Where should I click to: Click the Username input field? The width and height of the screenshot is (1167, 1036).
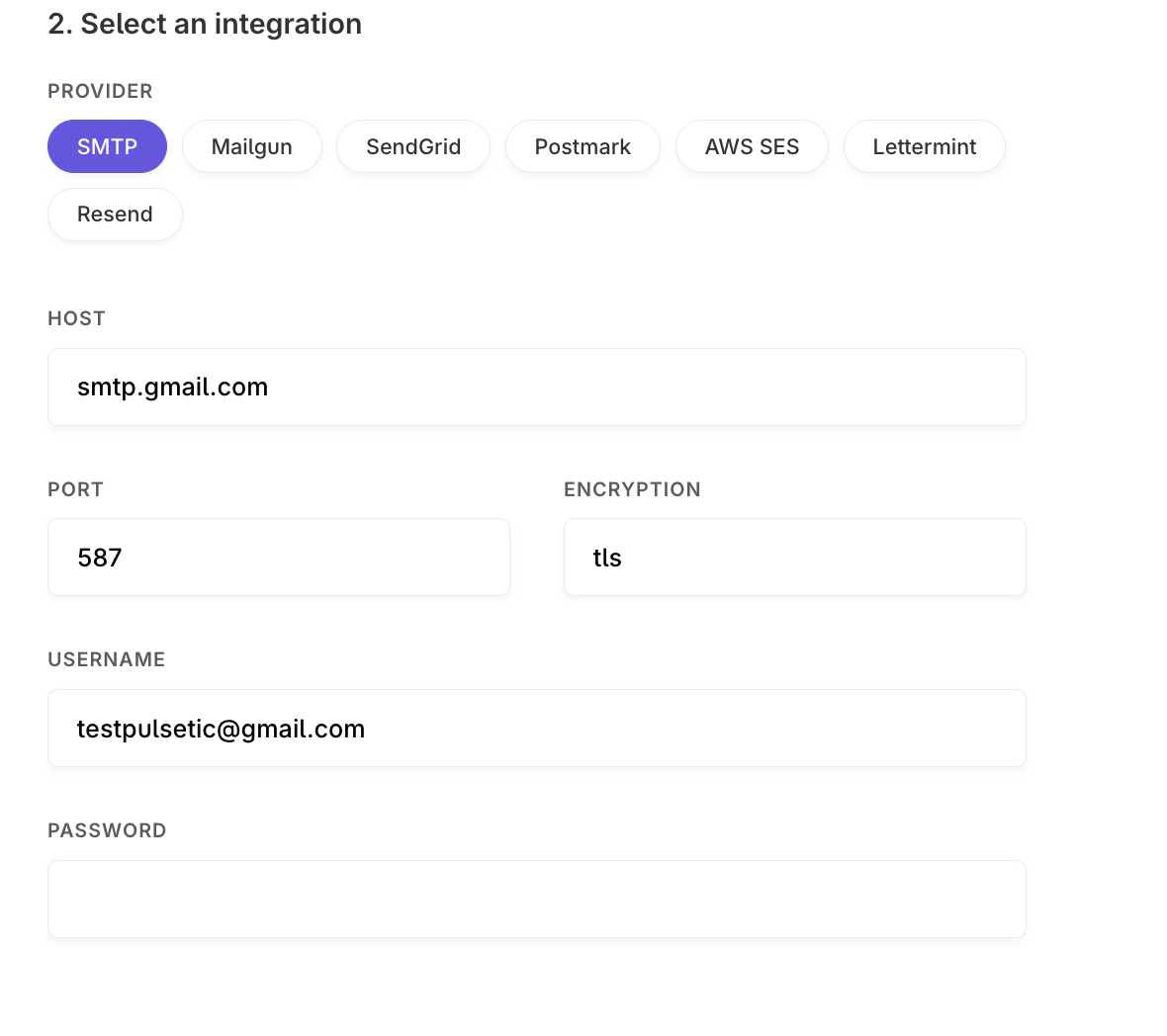point(537,728)
